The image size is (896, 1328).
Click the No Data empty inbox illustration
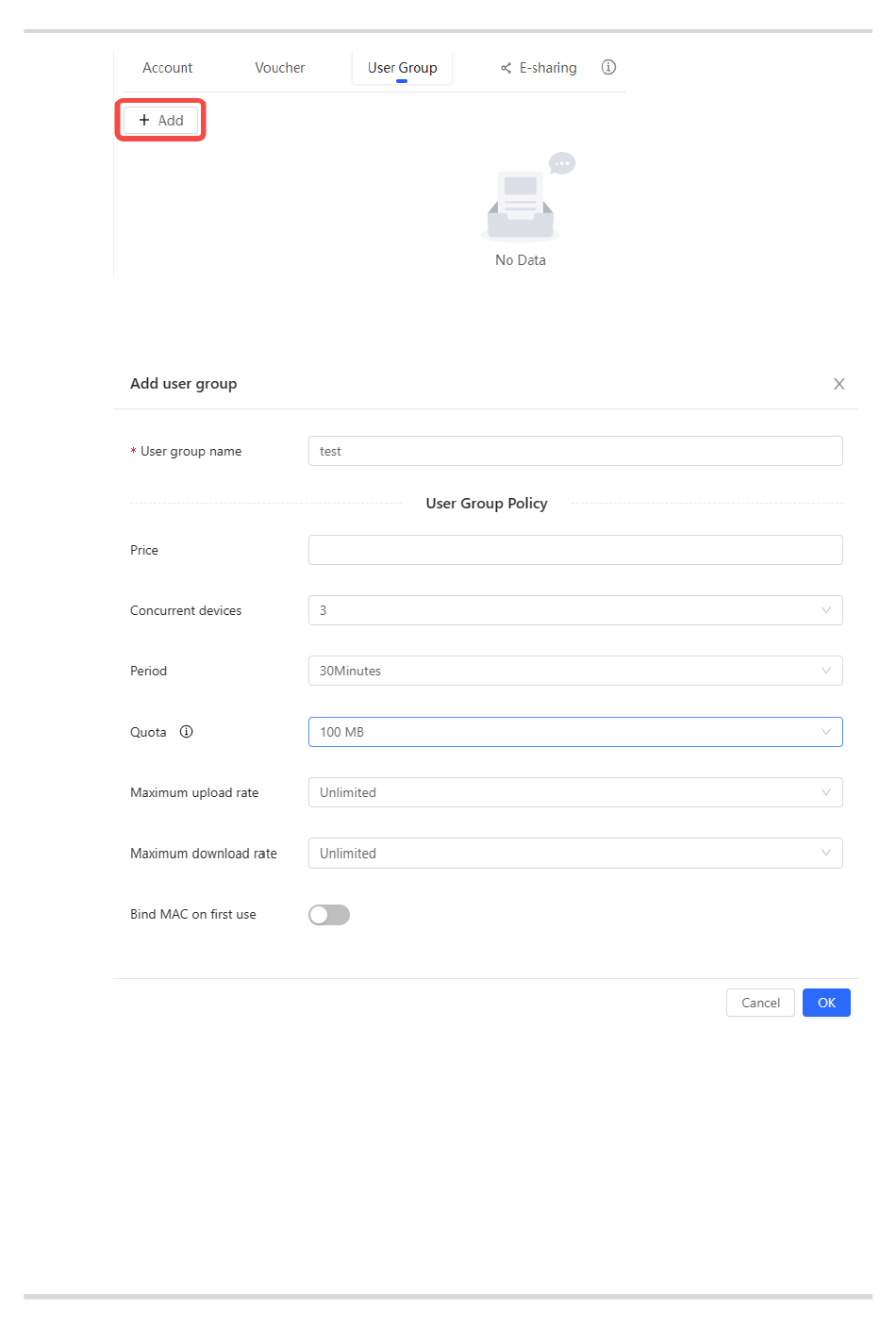[x=522, y=200]
